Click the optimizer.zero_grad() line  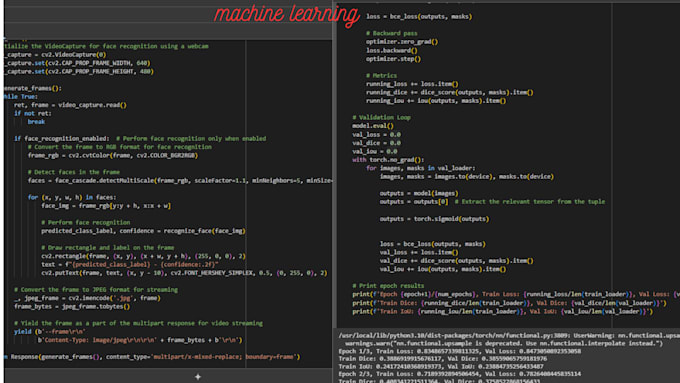coord(402,42)
